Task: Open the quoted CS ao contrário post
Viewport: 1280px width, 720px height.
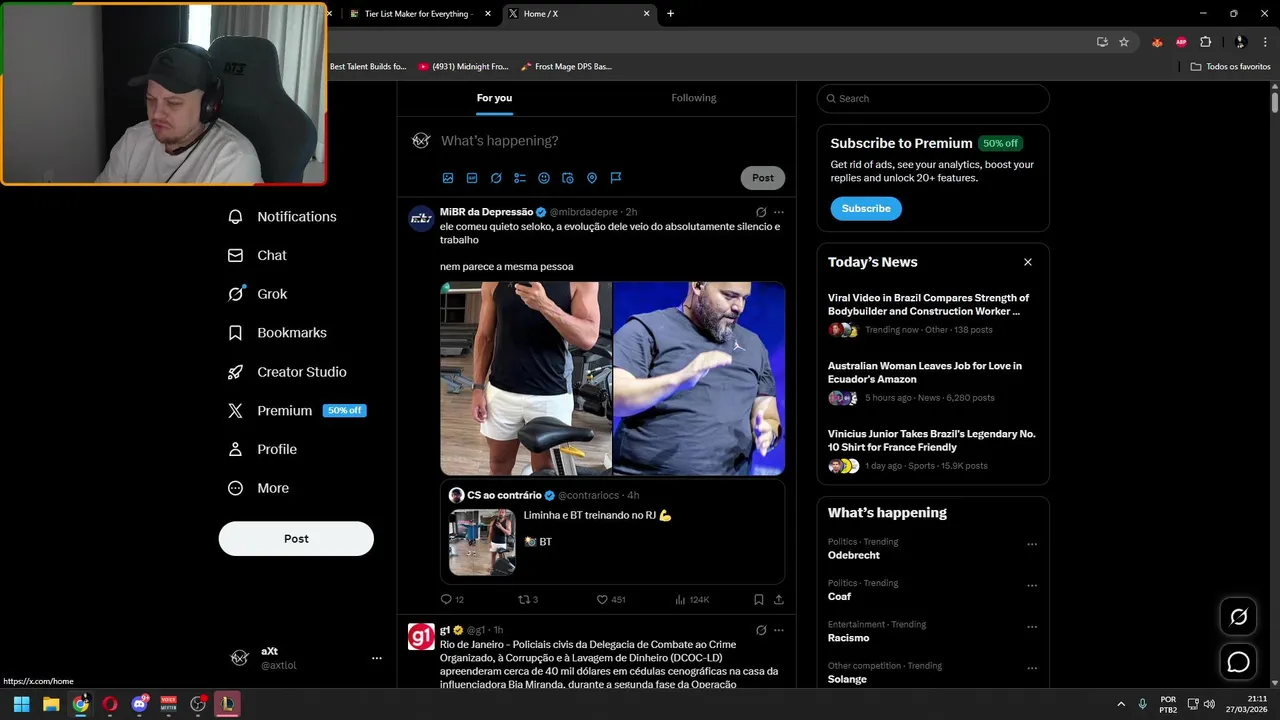Action: coord(612,532)
